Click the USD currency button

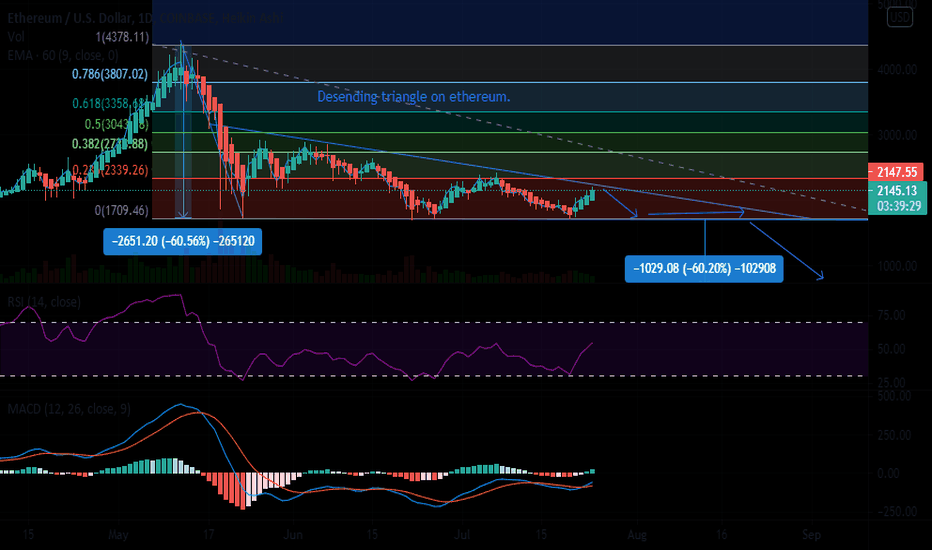click(899, 17)
